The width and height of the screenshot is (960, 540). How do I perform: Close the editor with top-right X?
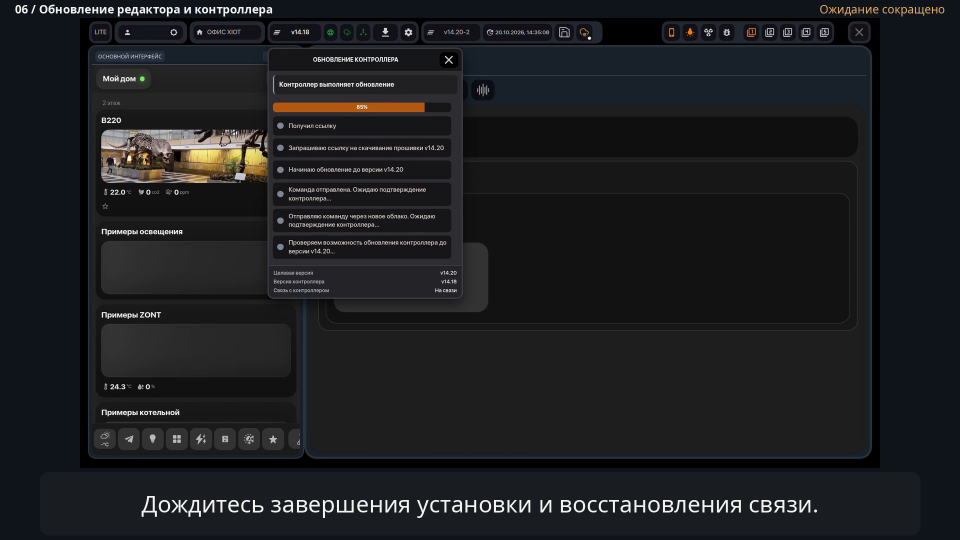859,32
